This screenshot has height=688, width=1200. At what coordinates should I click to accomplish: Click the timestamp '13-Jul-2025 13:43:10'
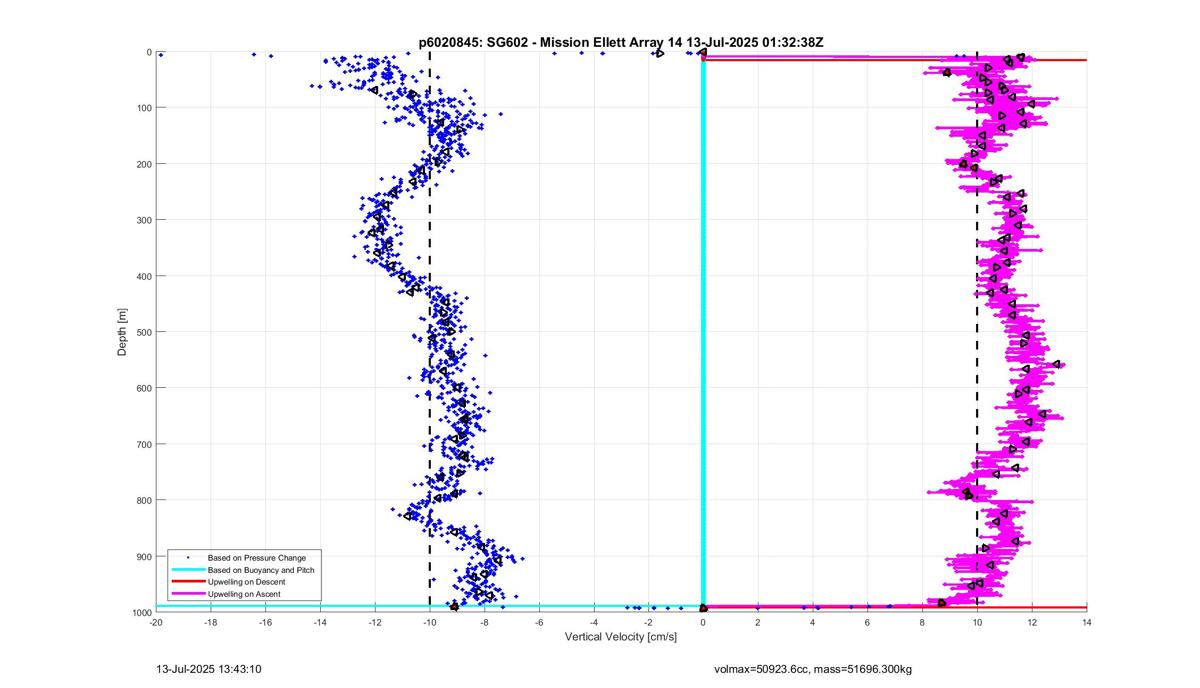coord(210,668)
